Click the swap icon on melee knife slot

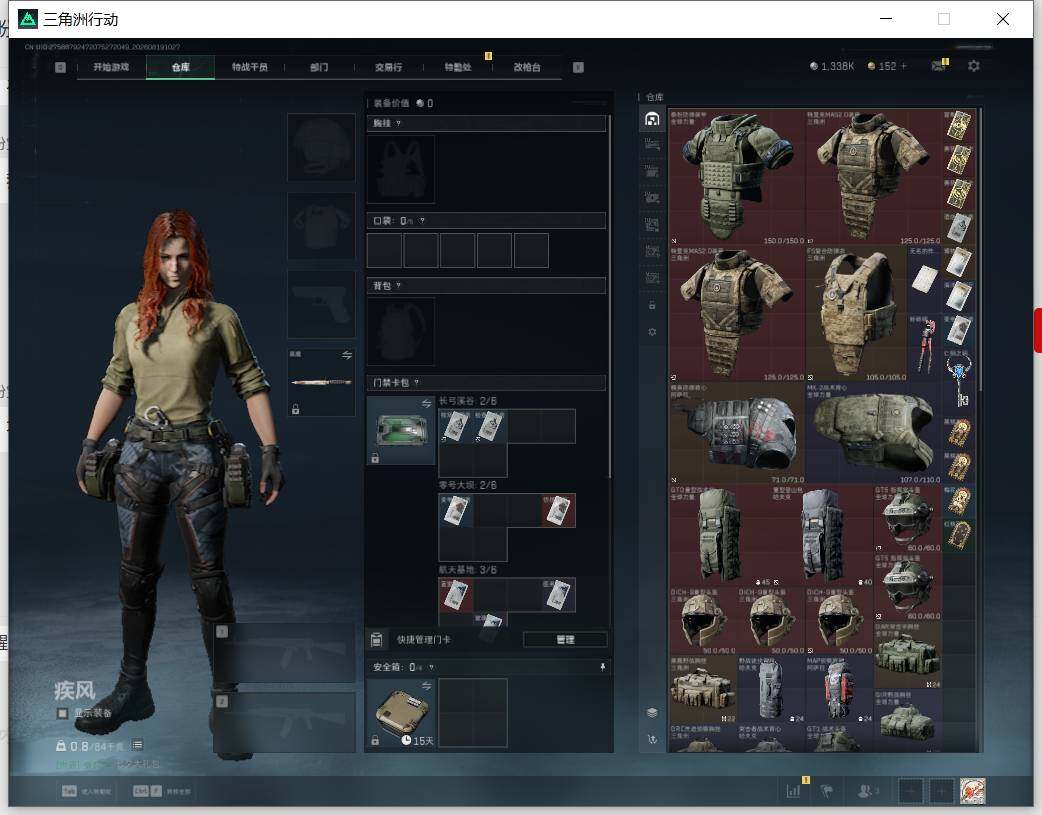click(x=347, y=355)
